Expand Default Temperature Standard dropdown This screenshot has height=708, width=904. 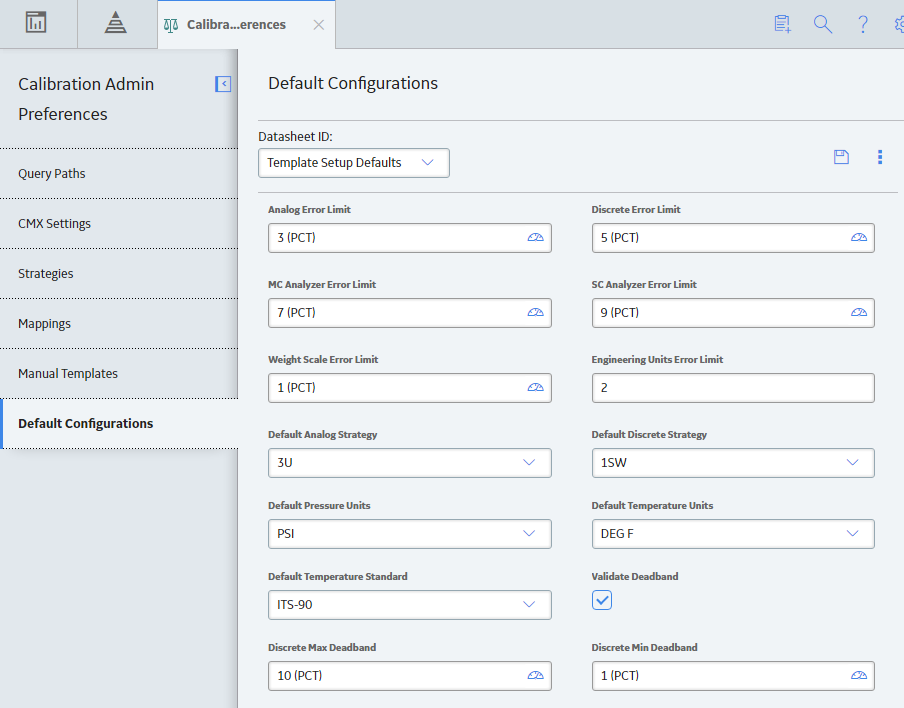coord(410,604)
